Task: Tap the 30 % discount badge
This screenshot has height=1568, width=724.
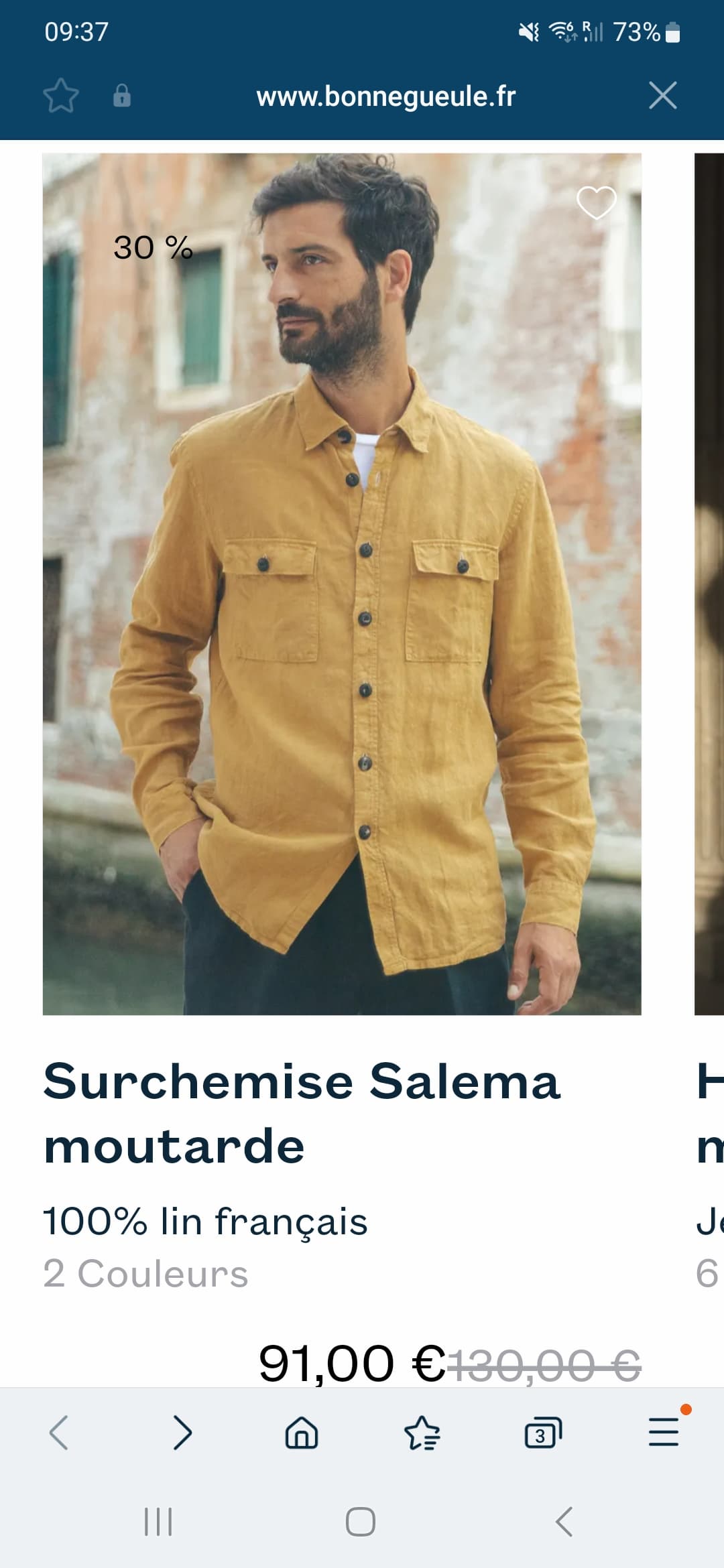Action: click(x=153, y=248)
